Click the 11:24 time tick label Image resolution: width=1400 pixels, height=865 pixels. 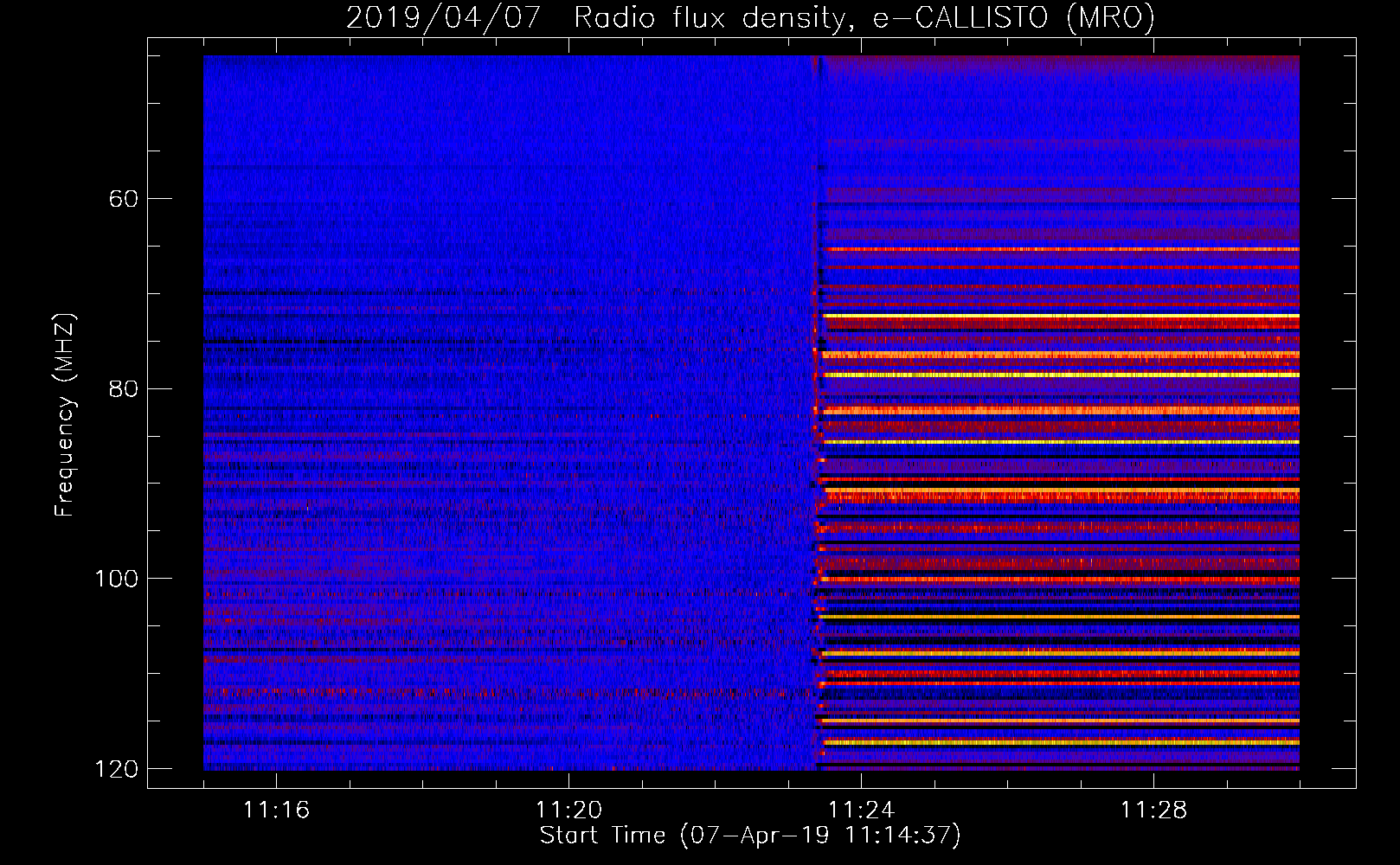861,811
